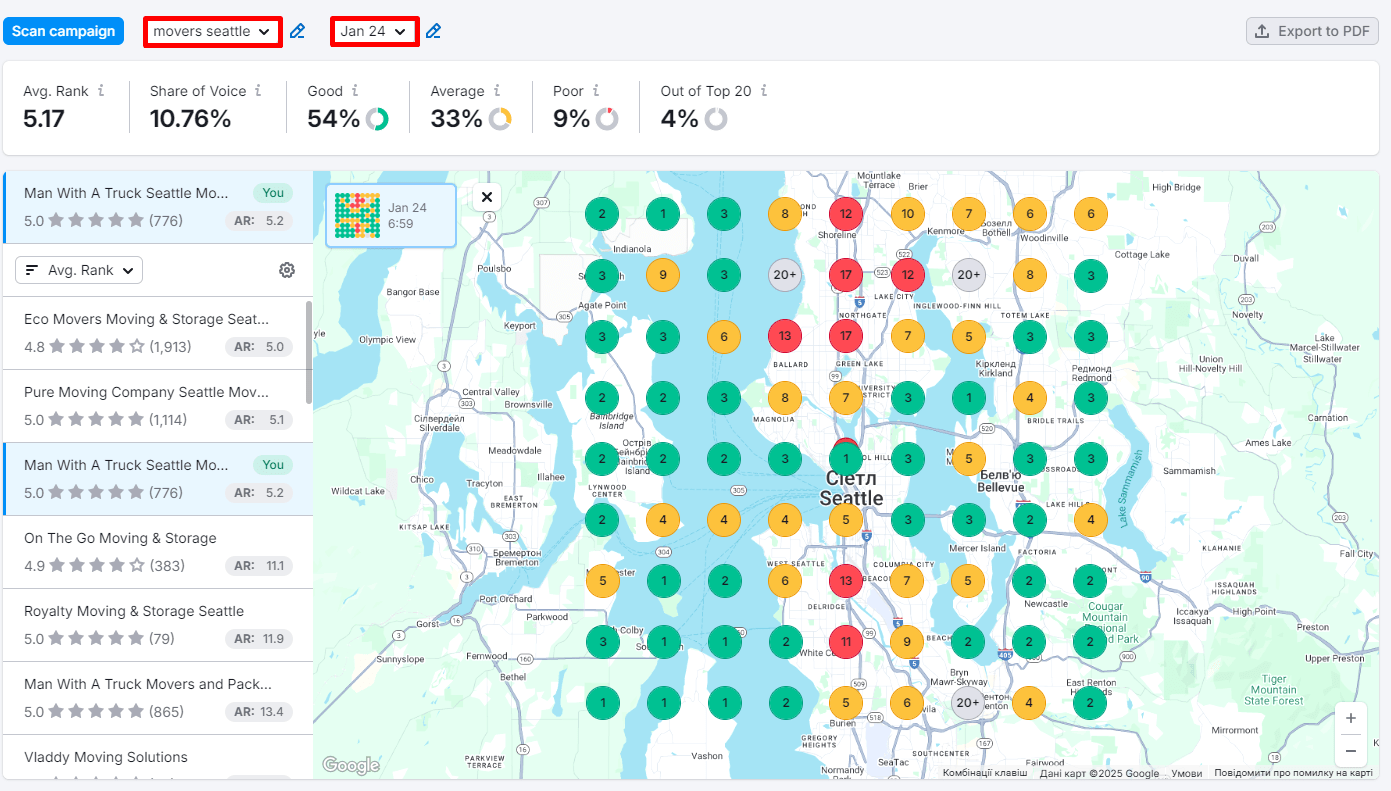Select the red pin ranked 11

coord(846,641)
